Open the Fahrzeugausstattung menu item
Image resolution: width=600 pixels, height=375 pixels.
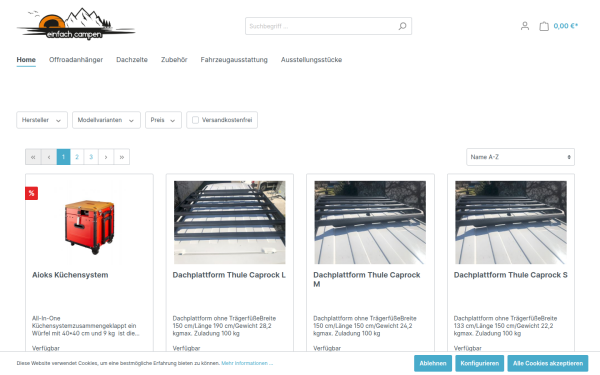(x=234, y=60)
